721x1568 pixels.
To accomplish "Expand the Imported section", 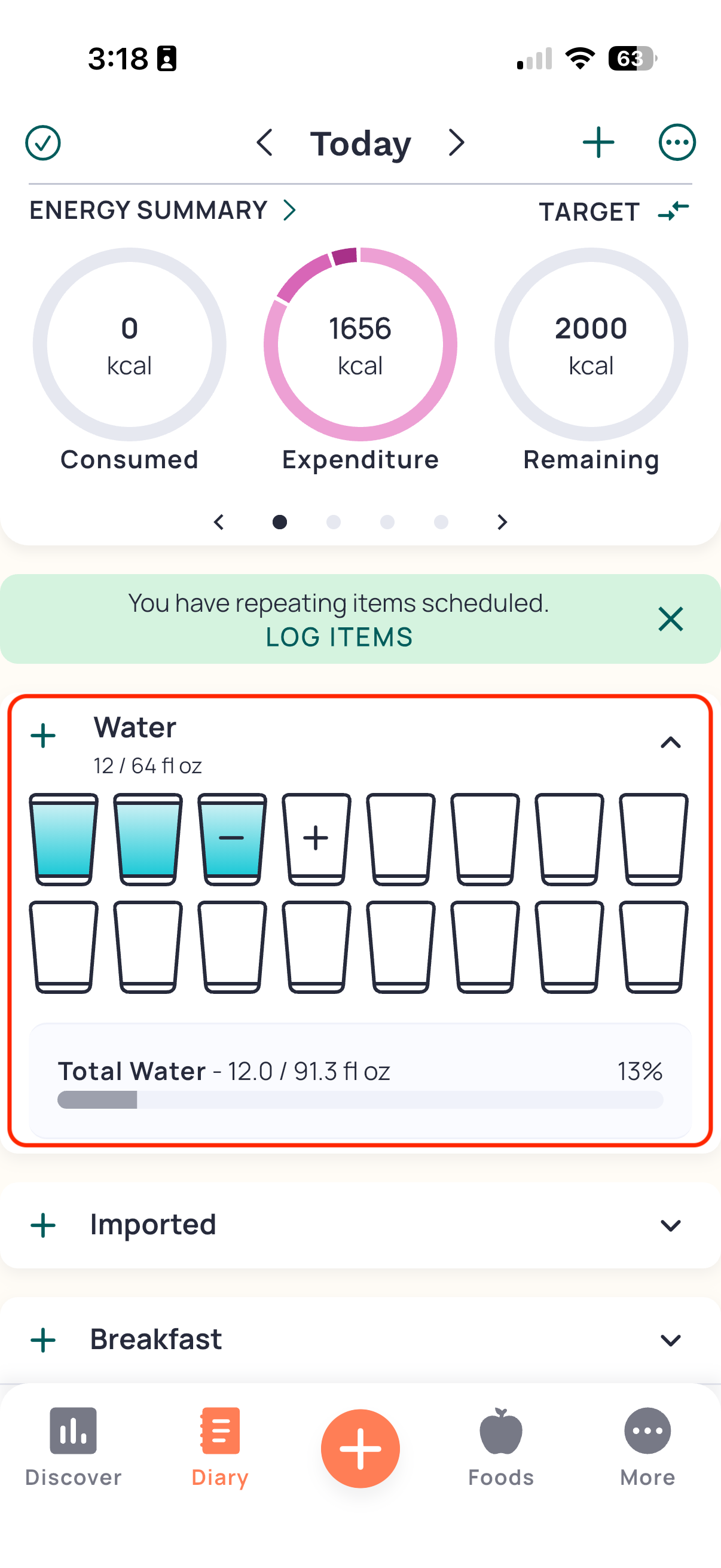I will coord(671,1225).
